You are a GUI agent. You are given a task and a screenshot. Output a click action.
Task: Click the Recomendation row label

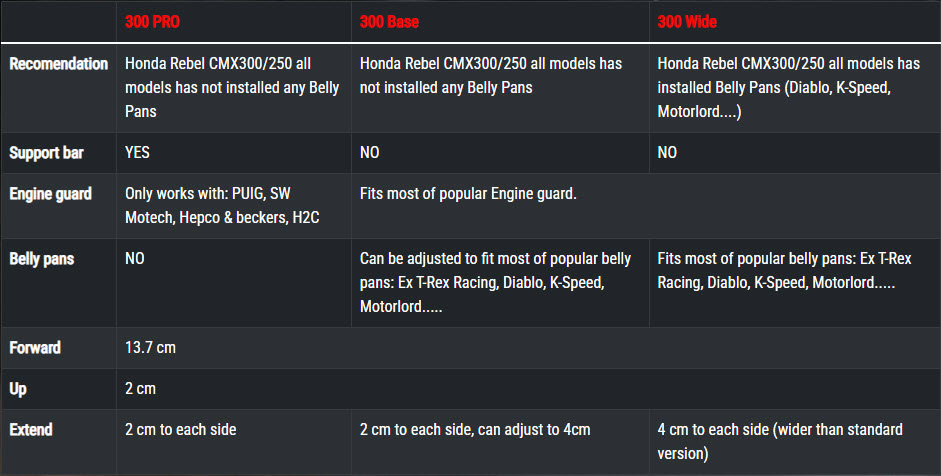(x=58, y=64)
